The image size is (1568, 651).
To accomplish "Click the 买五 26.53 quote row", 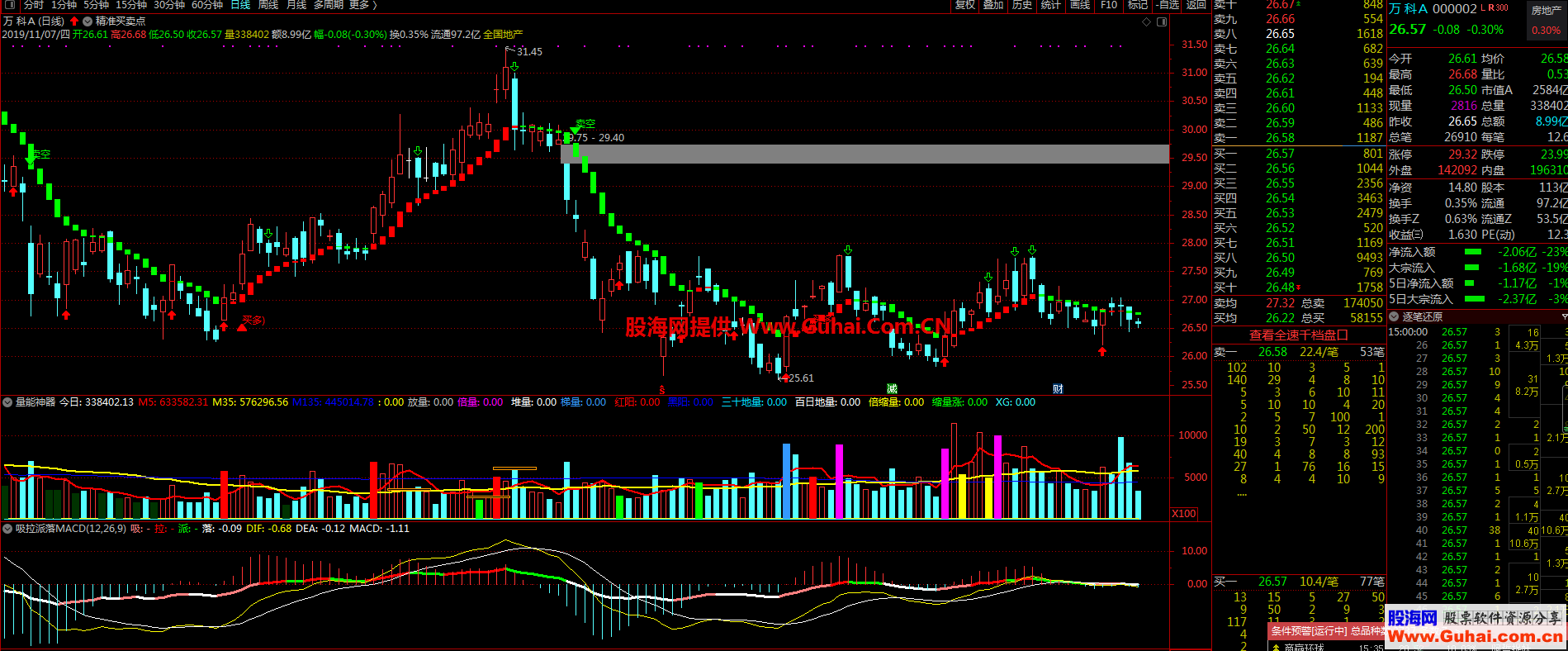I will coord(1298,213).
